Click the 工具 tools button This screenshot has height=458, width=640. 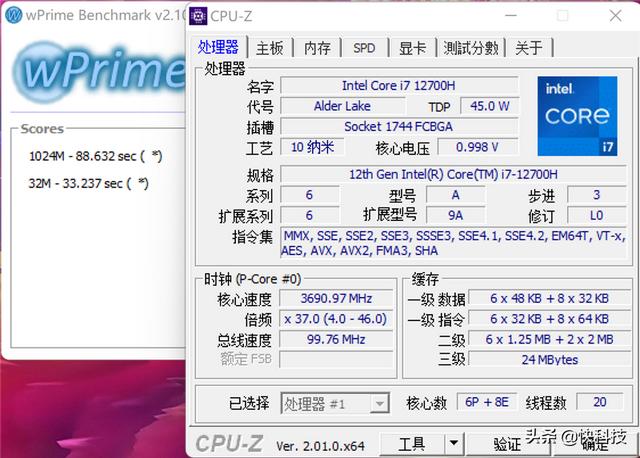point(412,443)
